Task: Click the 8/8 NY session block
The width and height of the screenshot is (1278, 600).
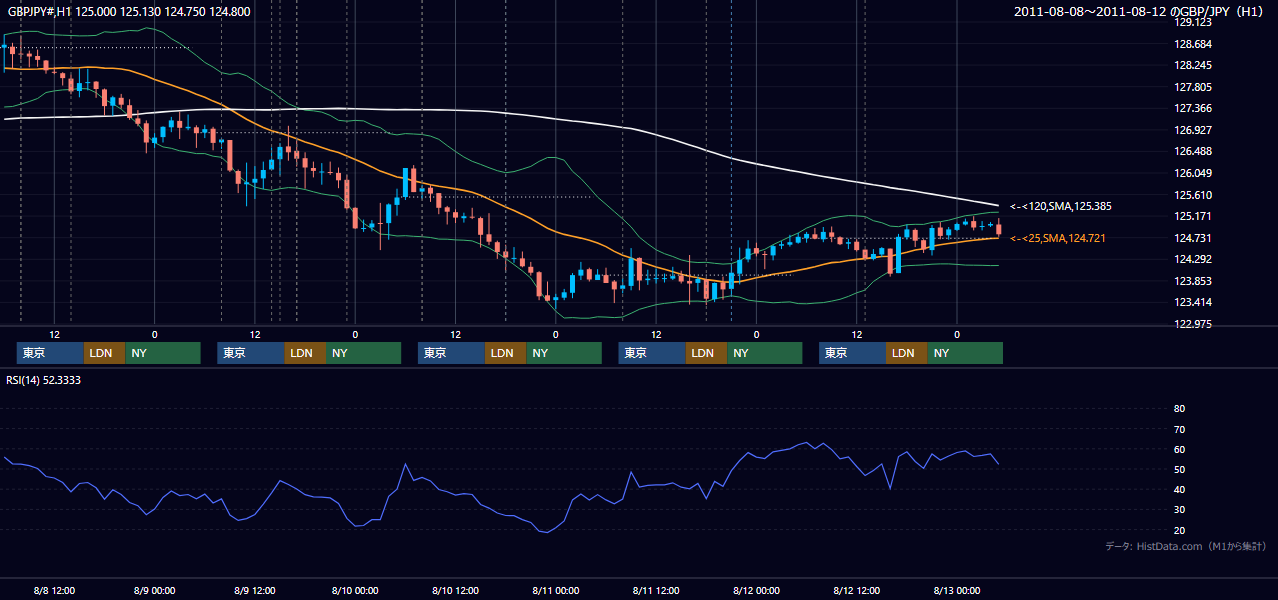Action: click(x=162, y=353)
